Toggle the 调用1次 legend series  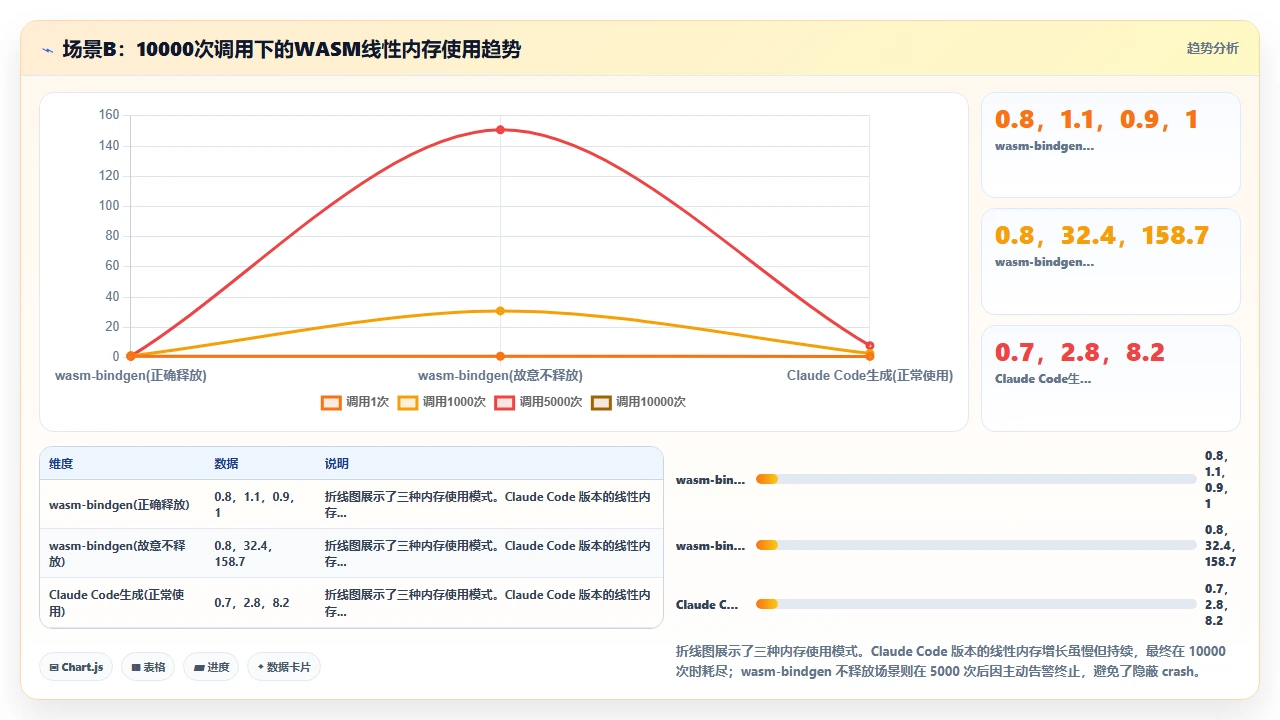pos(355,402)
